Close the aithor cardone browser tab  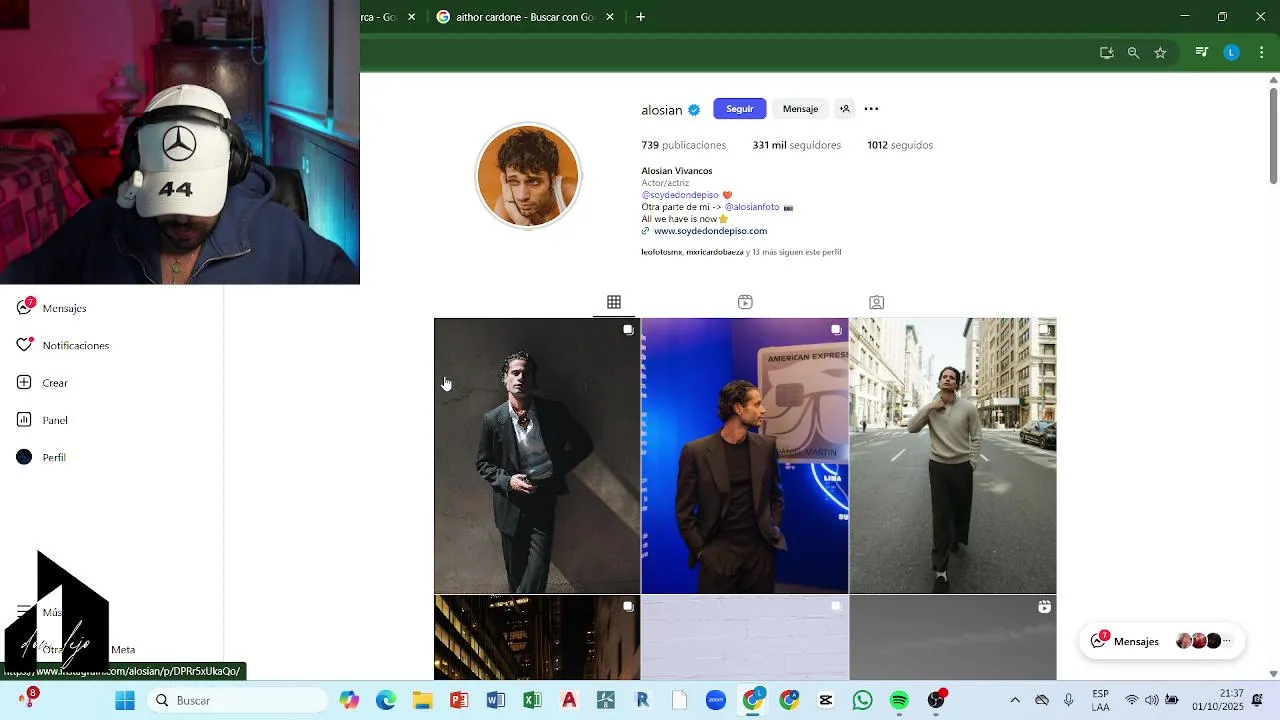(610, 17)
